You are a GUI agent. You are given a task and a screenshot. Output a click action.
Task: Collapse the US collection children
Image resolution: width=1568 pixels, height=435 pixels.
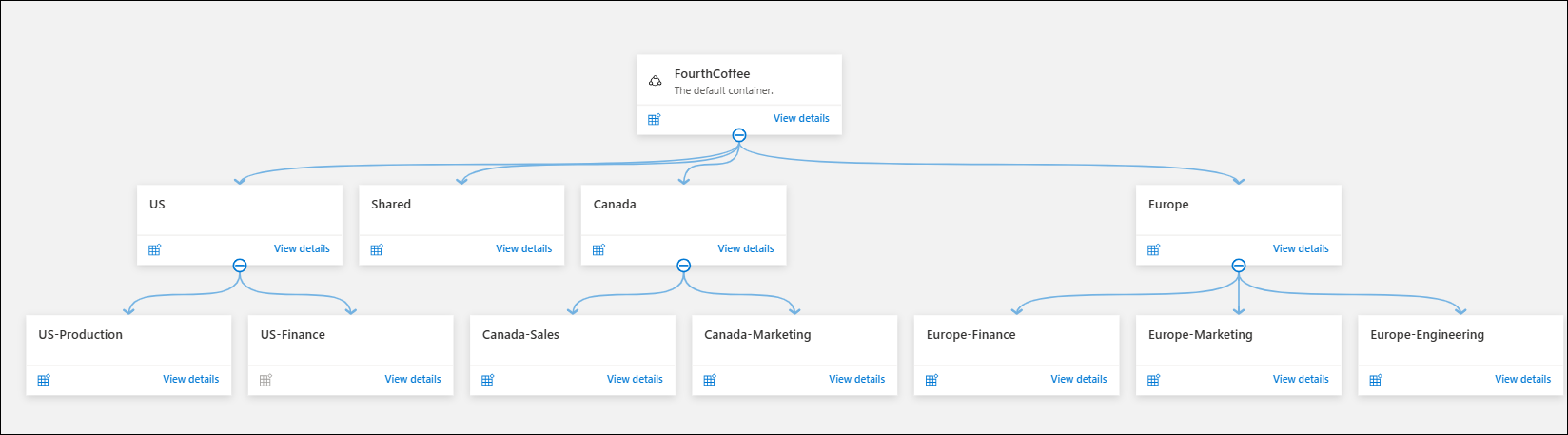240,266
